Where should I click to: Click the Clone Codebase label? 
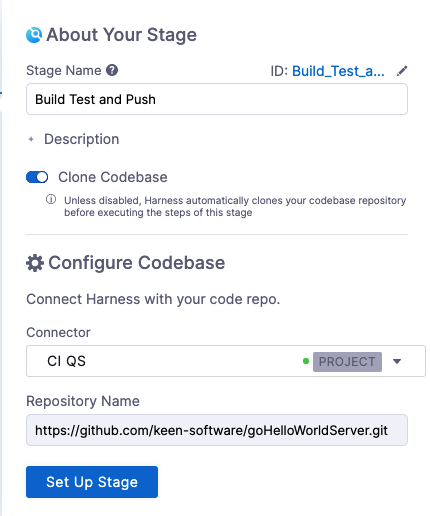pyautogui.click(x=113, y=177)
